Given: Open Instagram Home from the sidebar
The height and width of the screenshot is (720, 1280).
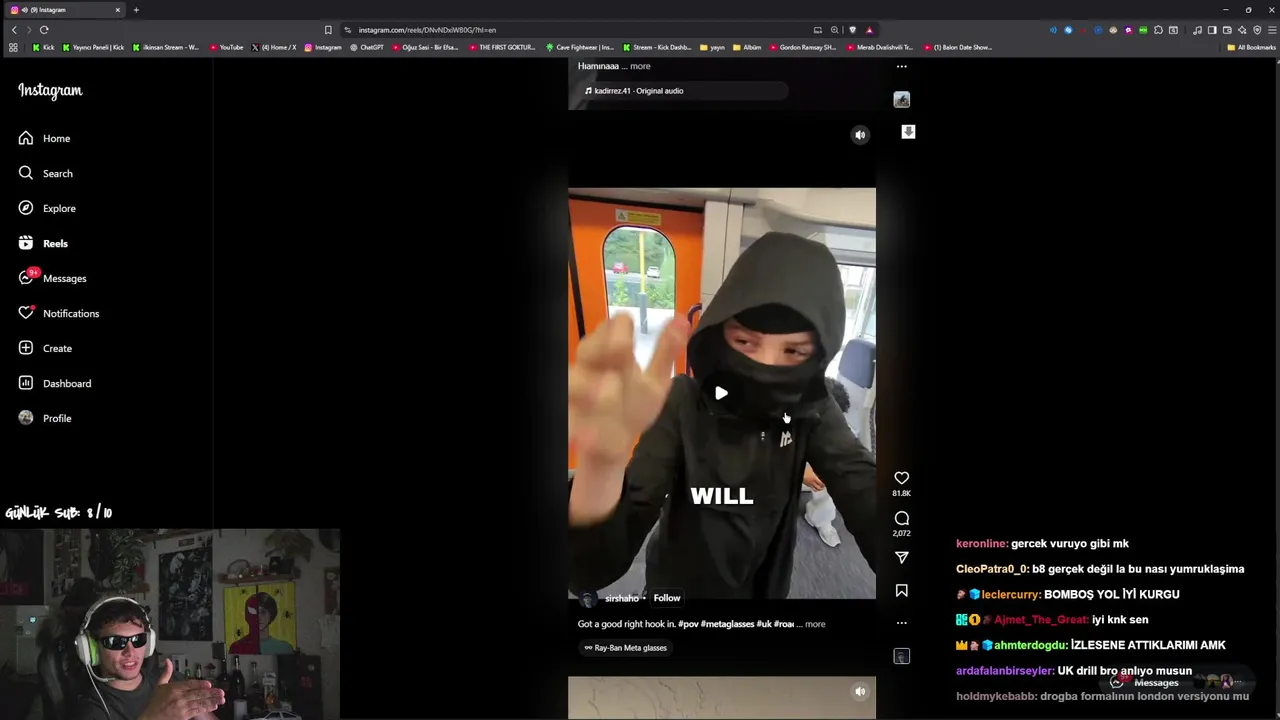Looking at the screenshot, I should click(x=44, y=138).
